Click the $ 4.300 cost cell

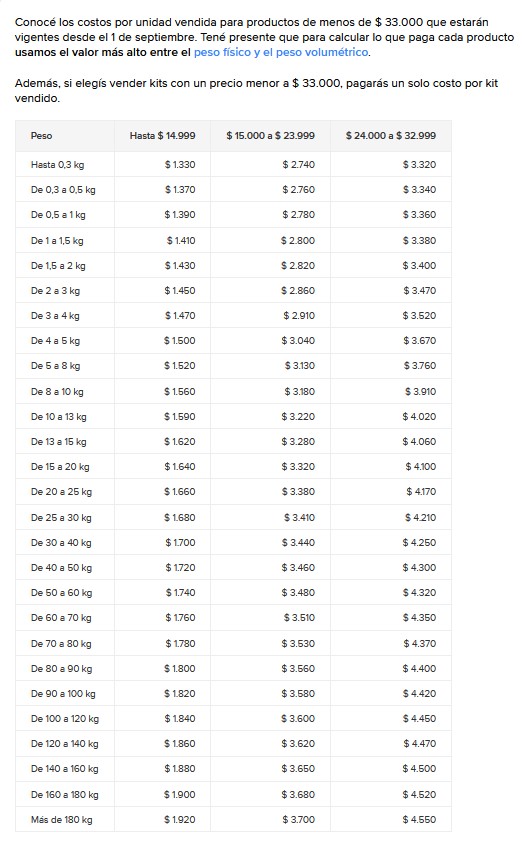(x=419, y=567)
